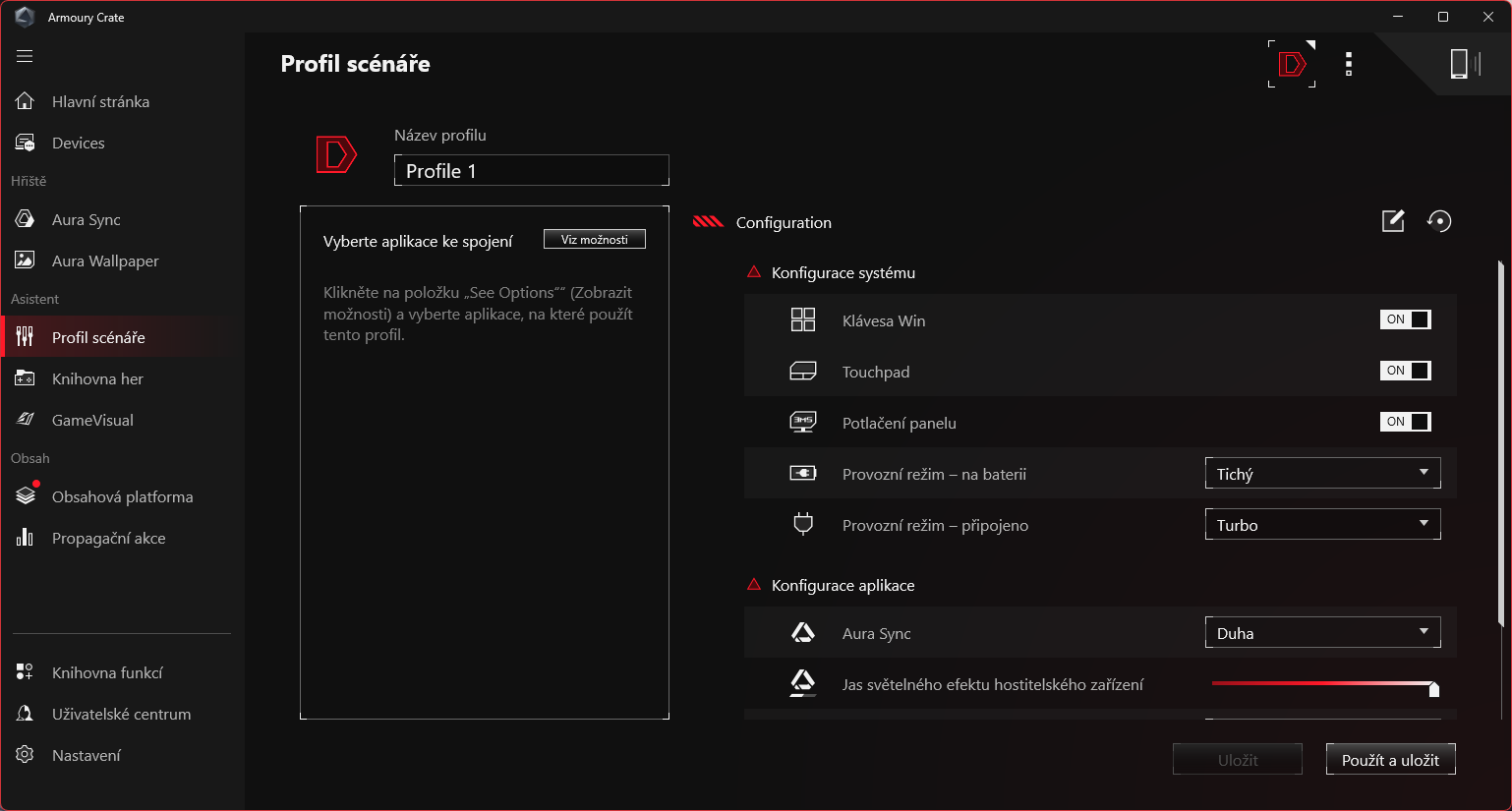This screenshot has height=811, width=1512.
Task: Open the three-dot more options menu
Action: point(1349,64)
